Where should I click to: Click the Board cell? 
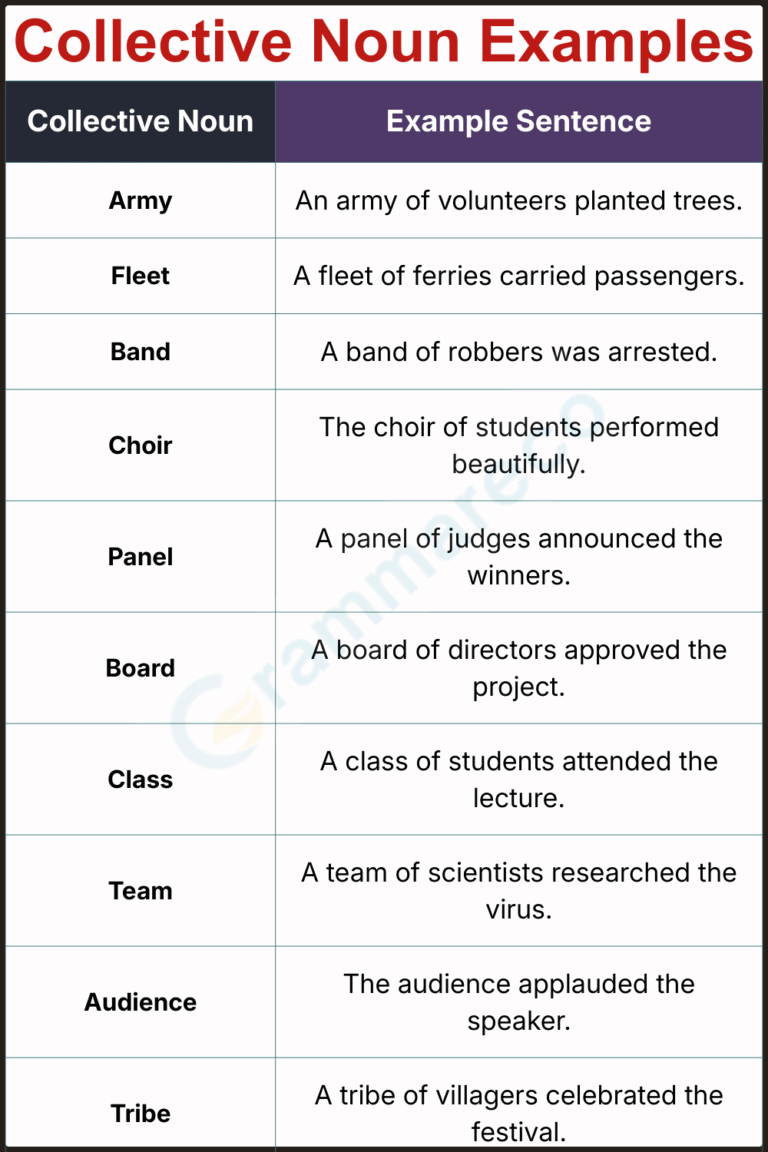(140, 668)
